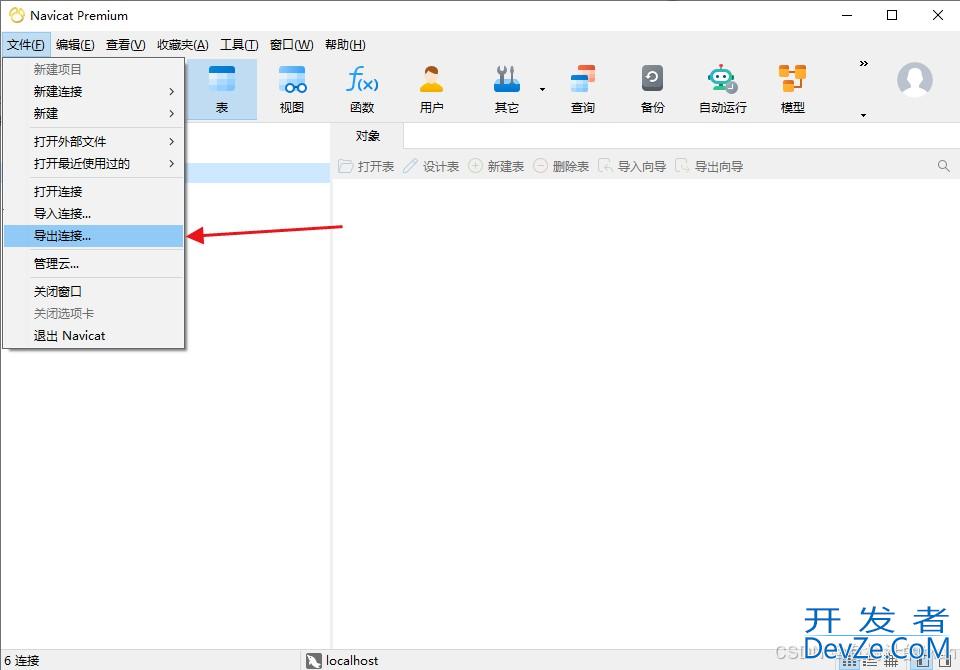The height and width of the screenshot is (670, 960).
Task: Switch to the 对象 tab
Action: pyautogui.click(x=368, y=136)
